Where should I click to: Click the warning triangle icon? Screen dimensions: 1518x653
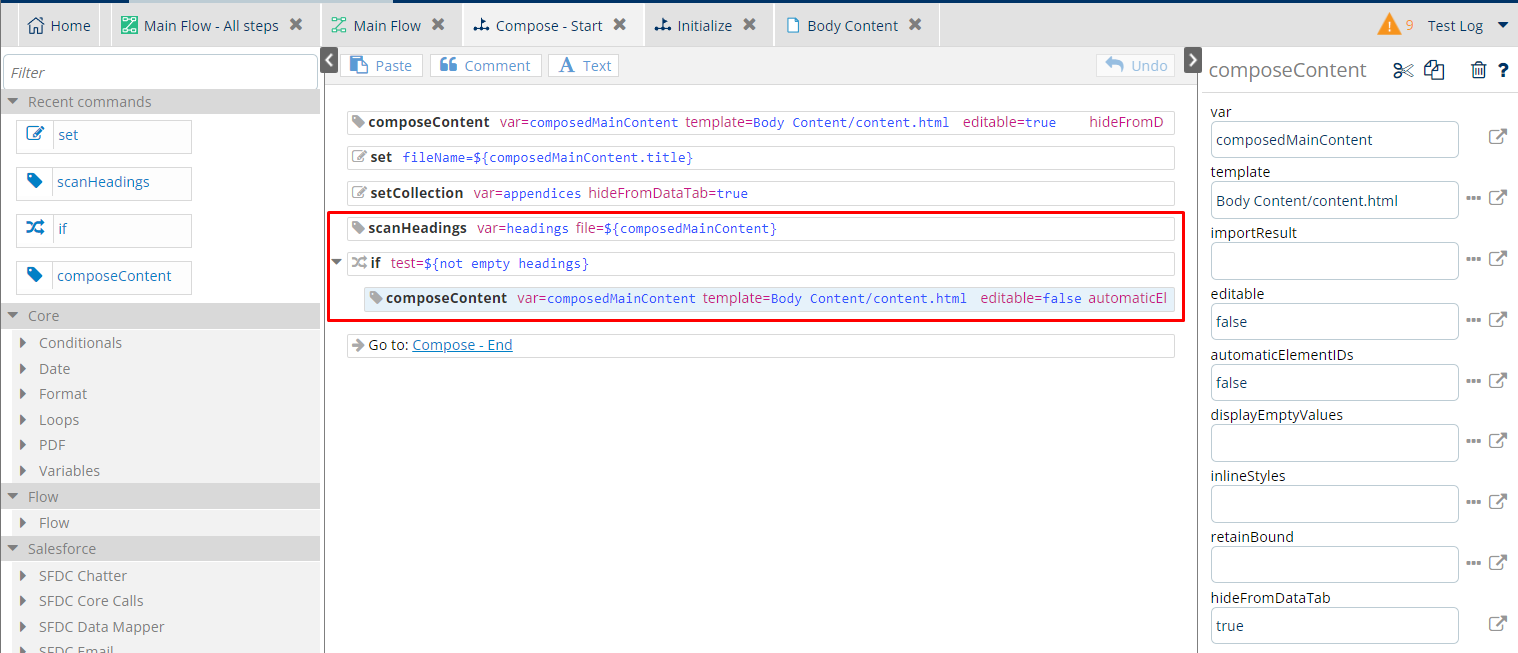(1389, 25)
